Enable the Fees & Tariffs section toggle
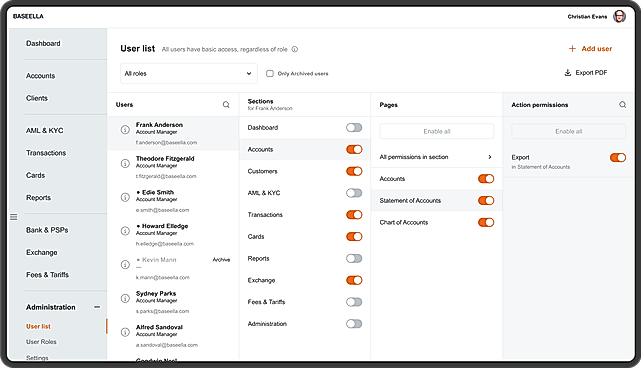This screenshot has width=641, height=368. click(x=354, y=302)
